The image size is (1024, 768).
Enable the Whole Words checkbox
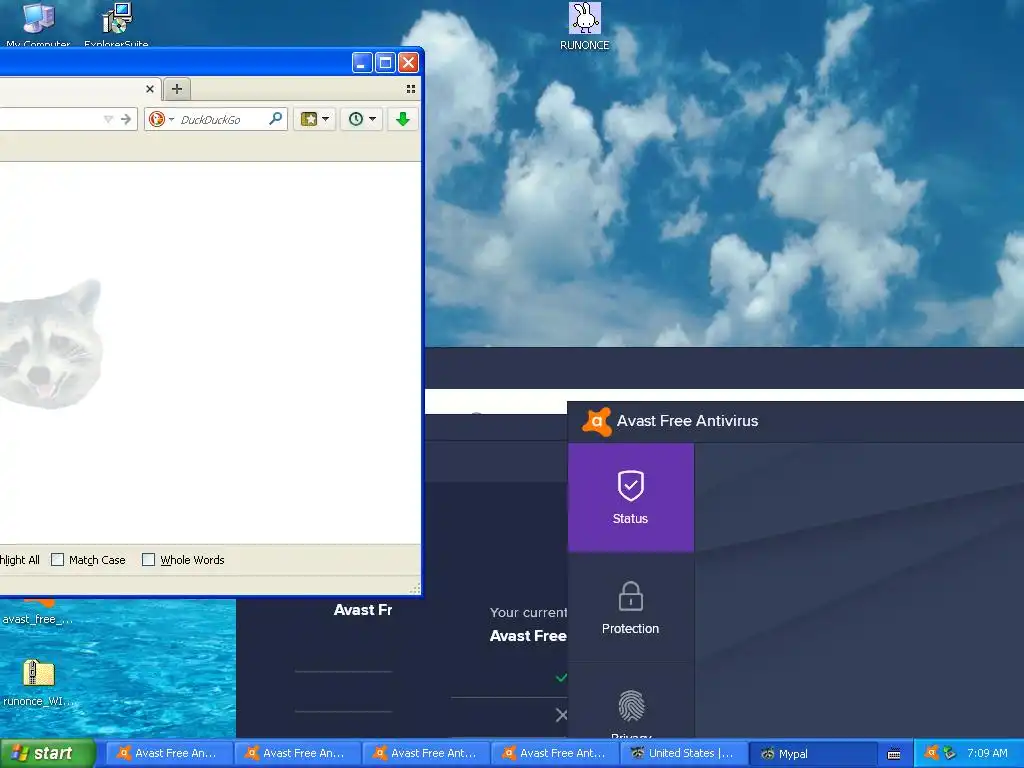point(148,560)
